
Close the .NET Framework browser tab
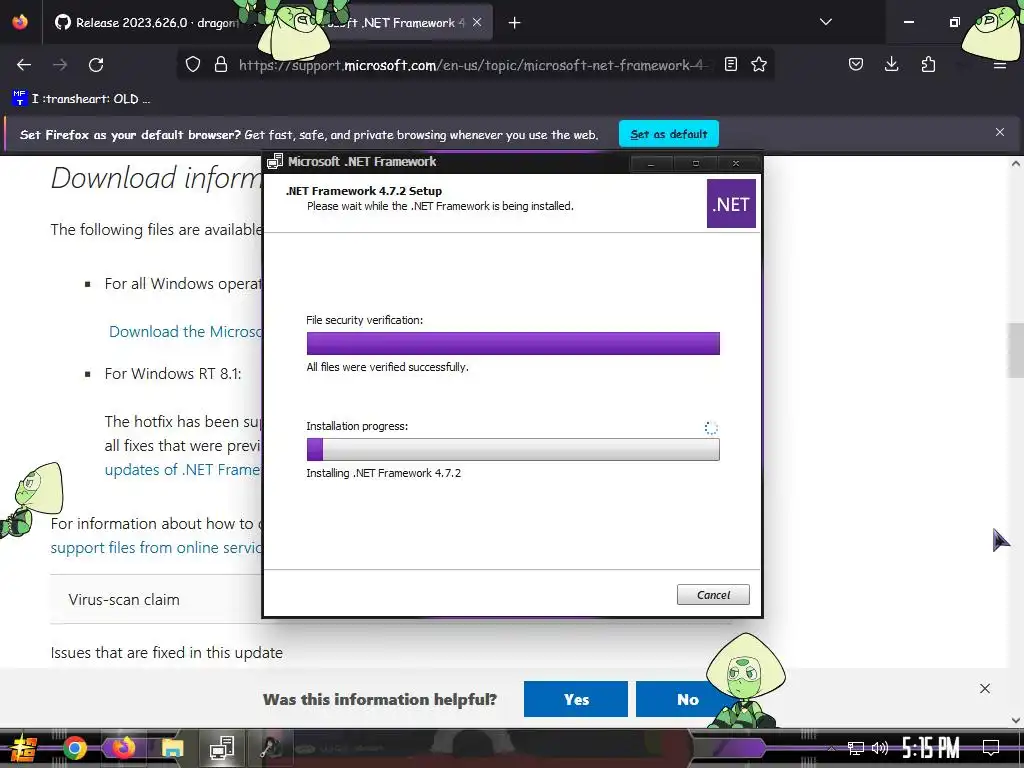click(477, 22)
